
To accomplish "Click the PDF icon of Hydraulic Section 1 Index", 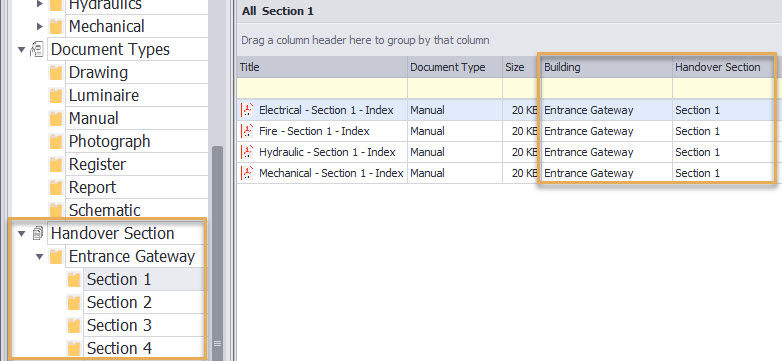I will (x=247, y=152).
